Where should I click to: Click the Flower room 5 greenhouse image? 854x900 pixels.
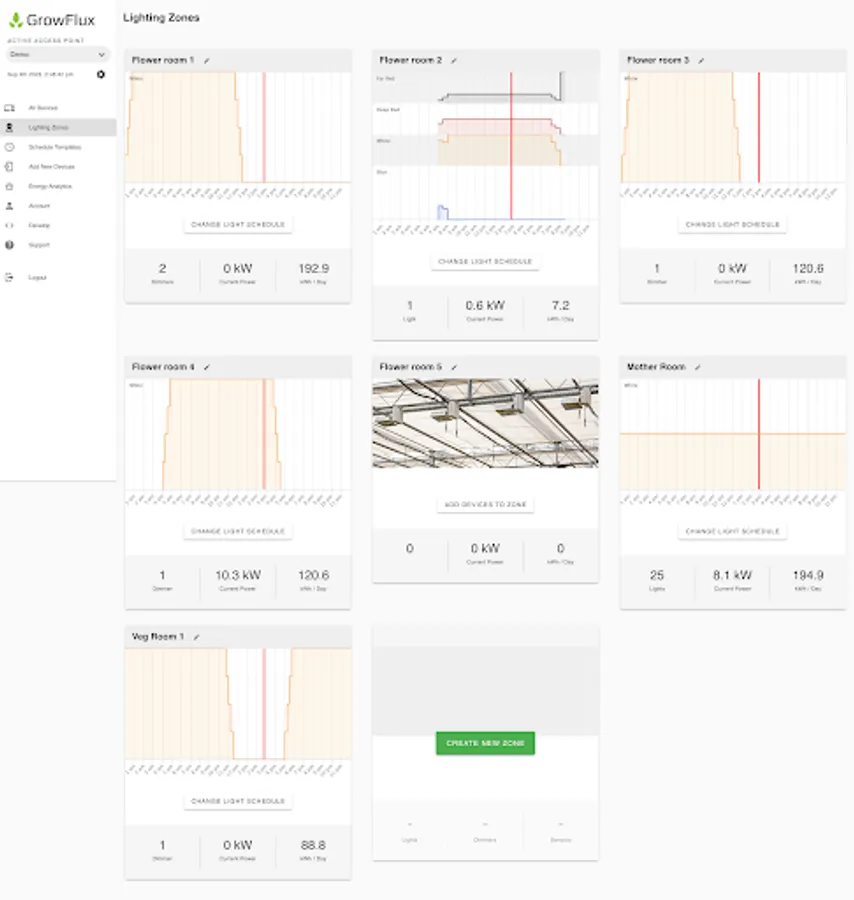click(x=485, y=423)
